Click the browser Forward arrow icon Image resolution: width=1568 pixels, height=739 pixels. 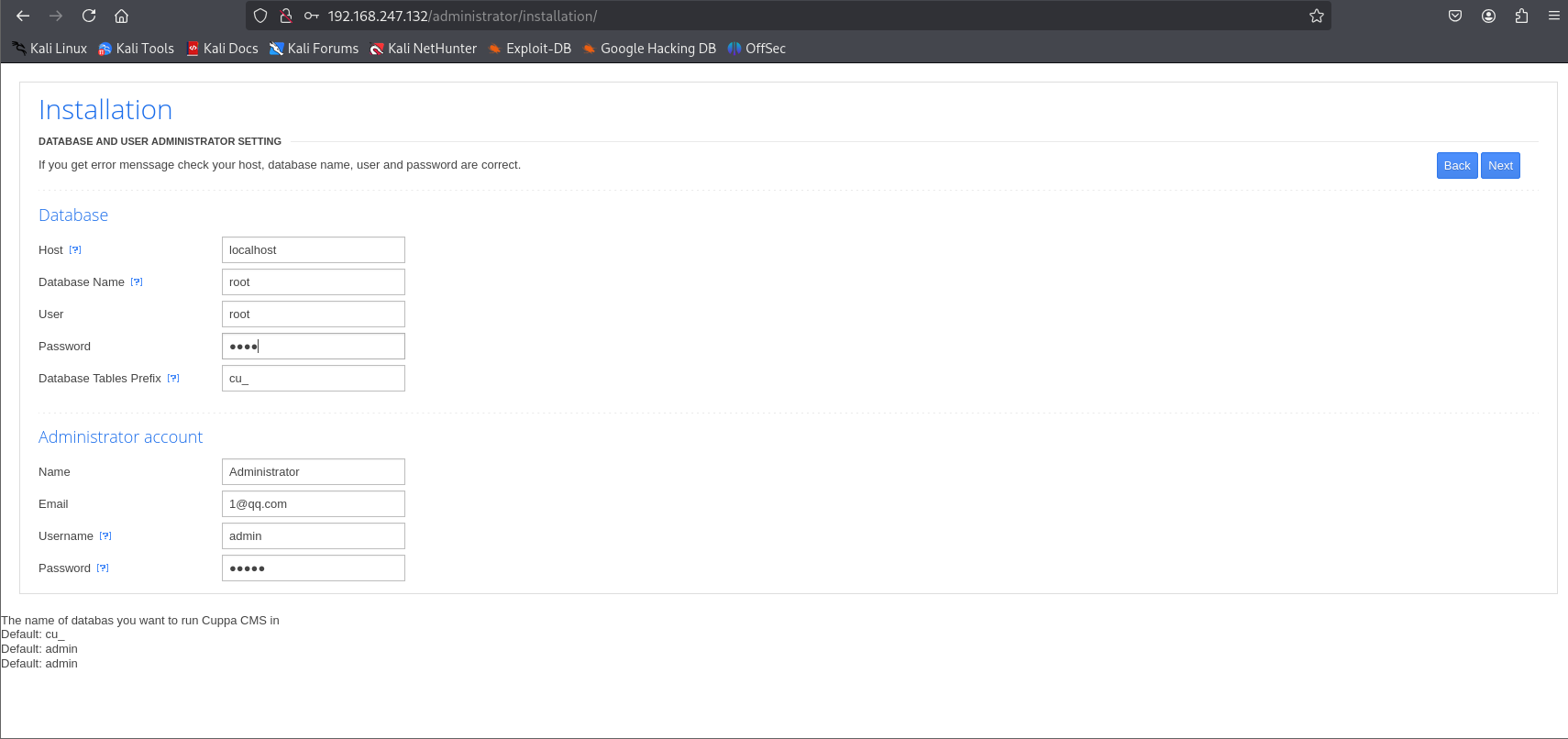pyautogui.click(x=56, y=16)
